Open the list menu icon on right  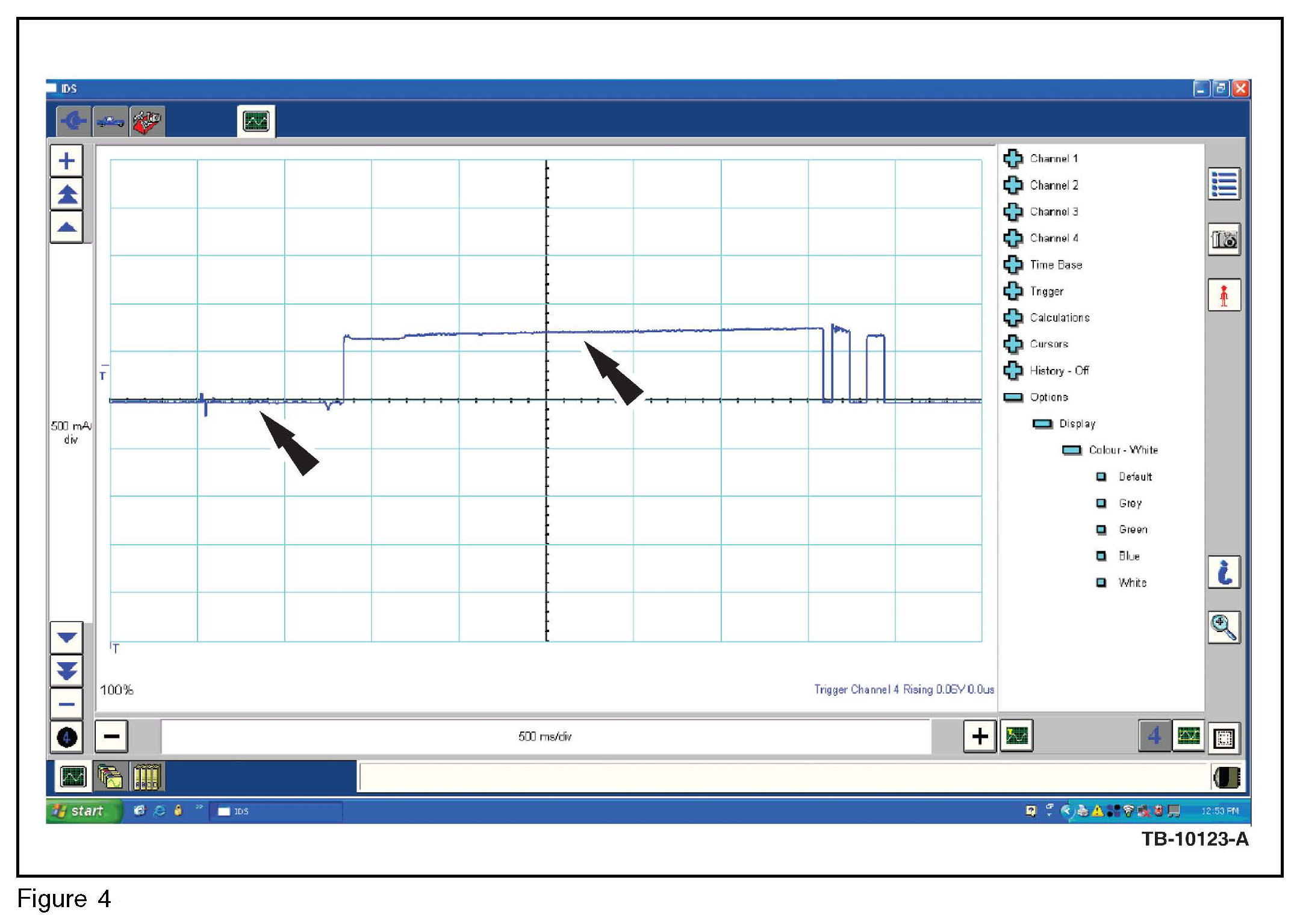pos(1224,184)
